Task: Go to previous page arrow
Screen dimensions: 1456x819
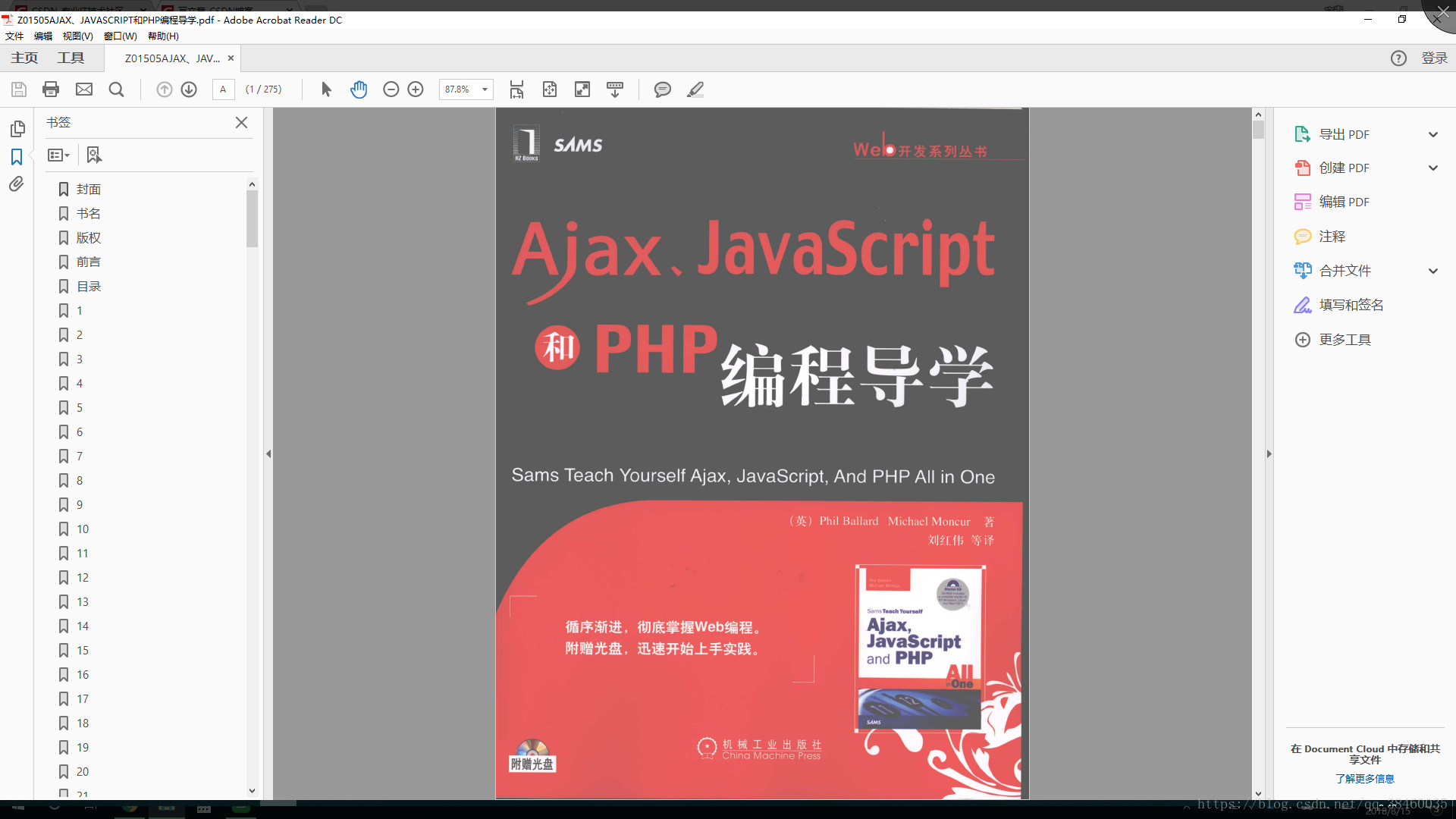Action: (x=164, y=89)
